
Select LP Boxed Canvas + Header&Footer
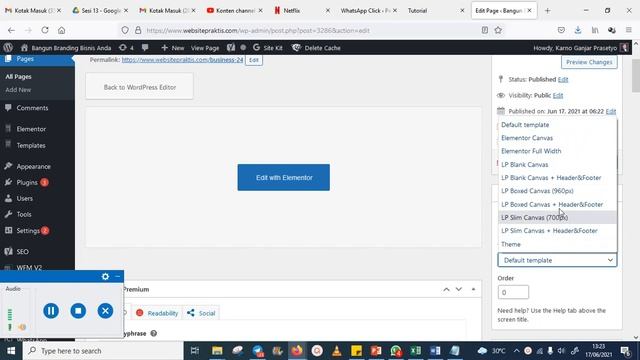pos(557,204)
